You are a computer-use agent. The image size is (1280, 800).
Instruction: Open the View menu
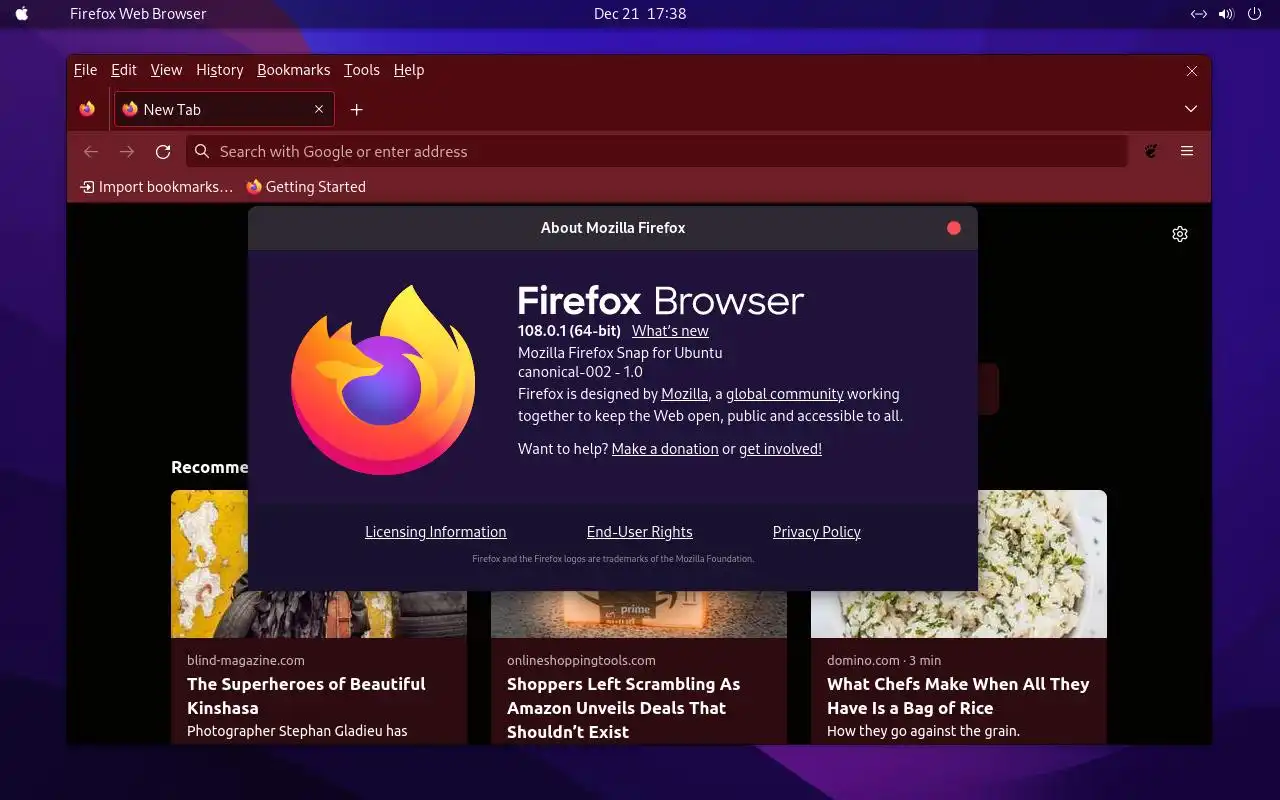pyautogui.click(x=166, y=70)
